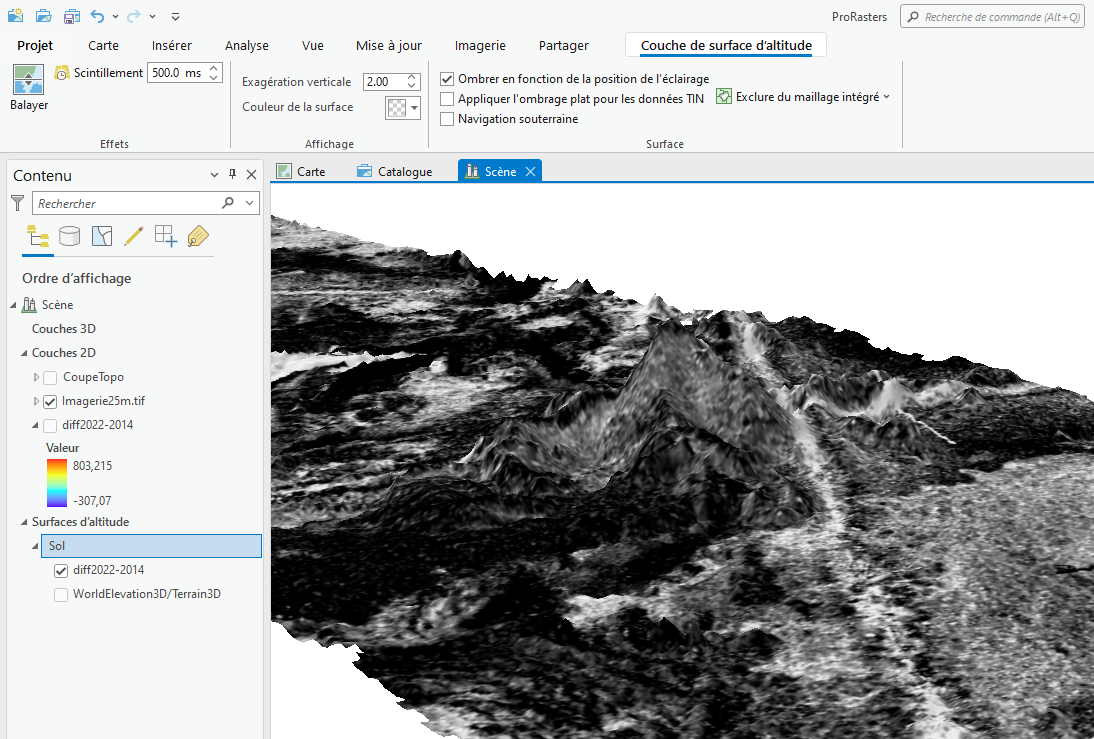Select the list by selection icon
The height and width of the screenshot is (739, 1094).
[102, 236]
